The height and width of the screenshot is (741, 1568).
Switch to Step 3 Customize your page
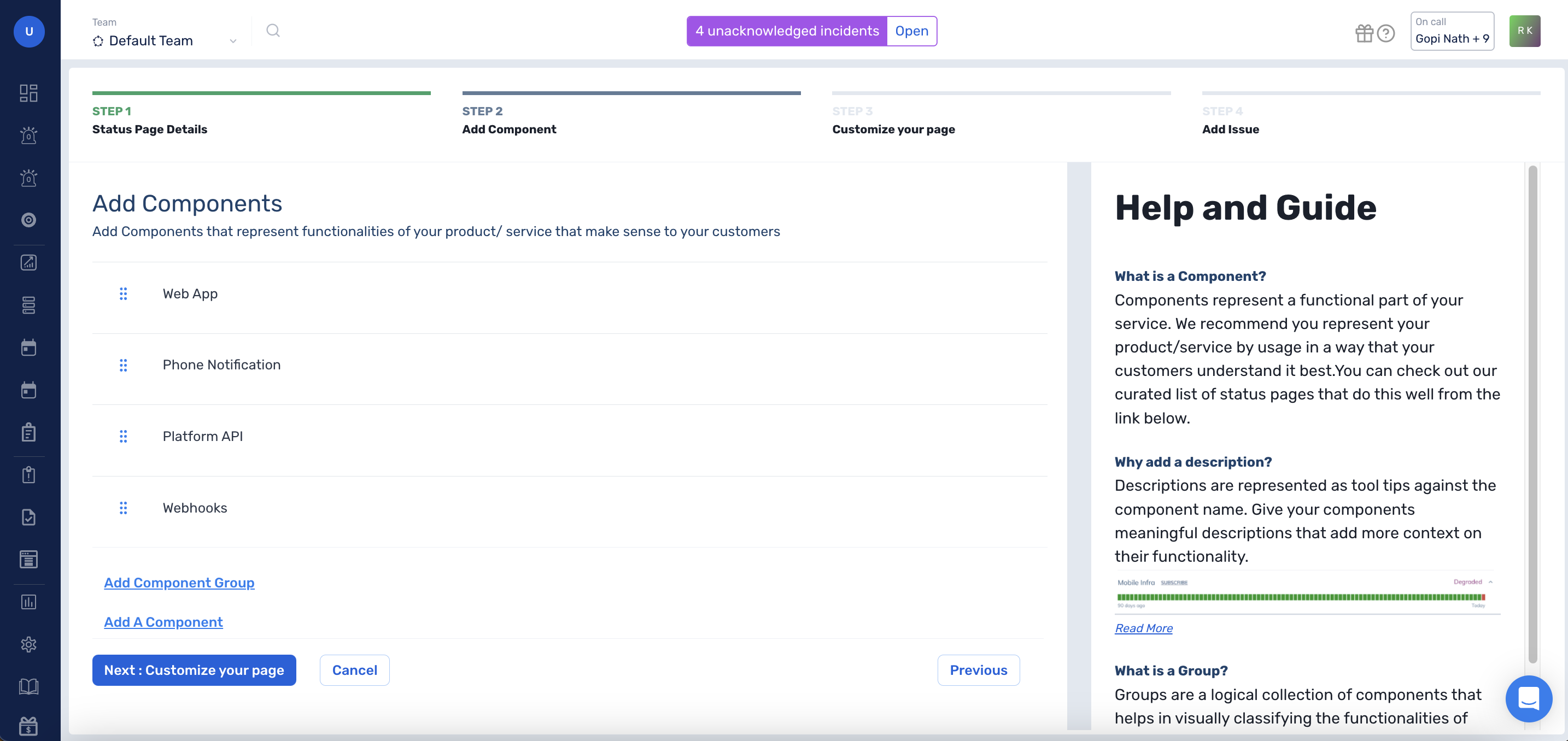tap(893, 129)
